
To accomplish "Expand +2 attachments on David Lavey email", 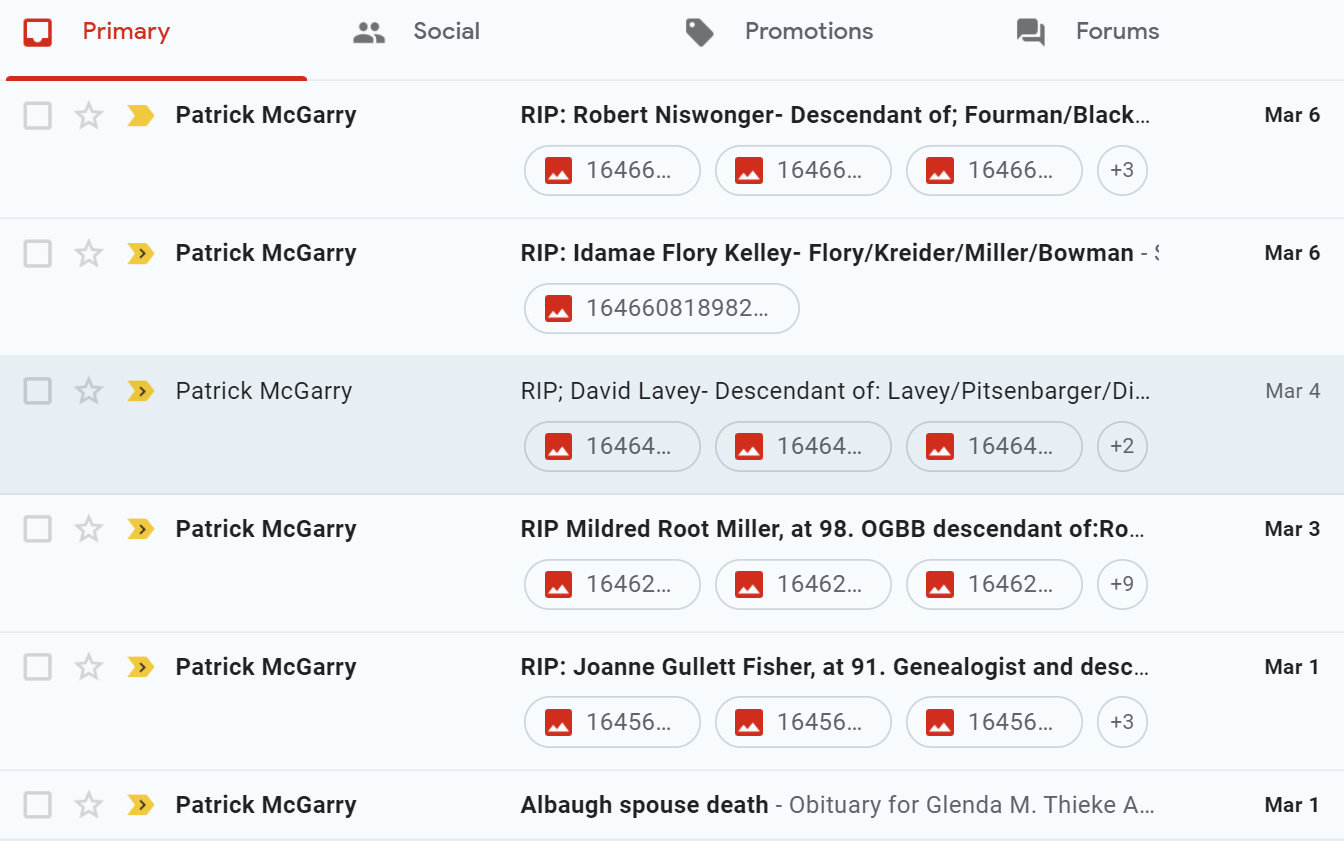I will pos(1121,447).
